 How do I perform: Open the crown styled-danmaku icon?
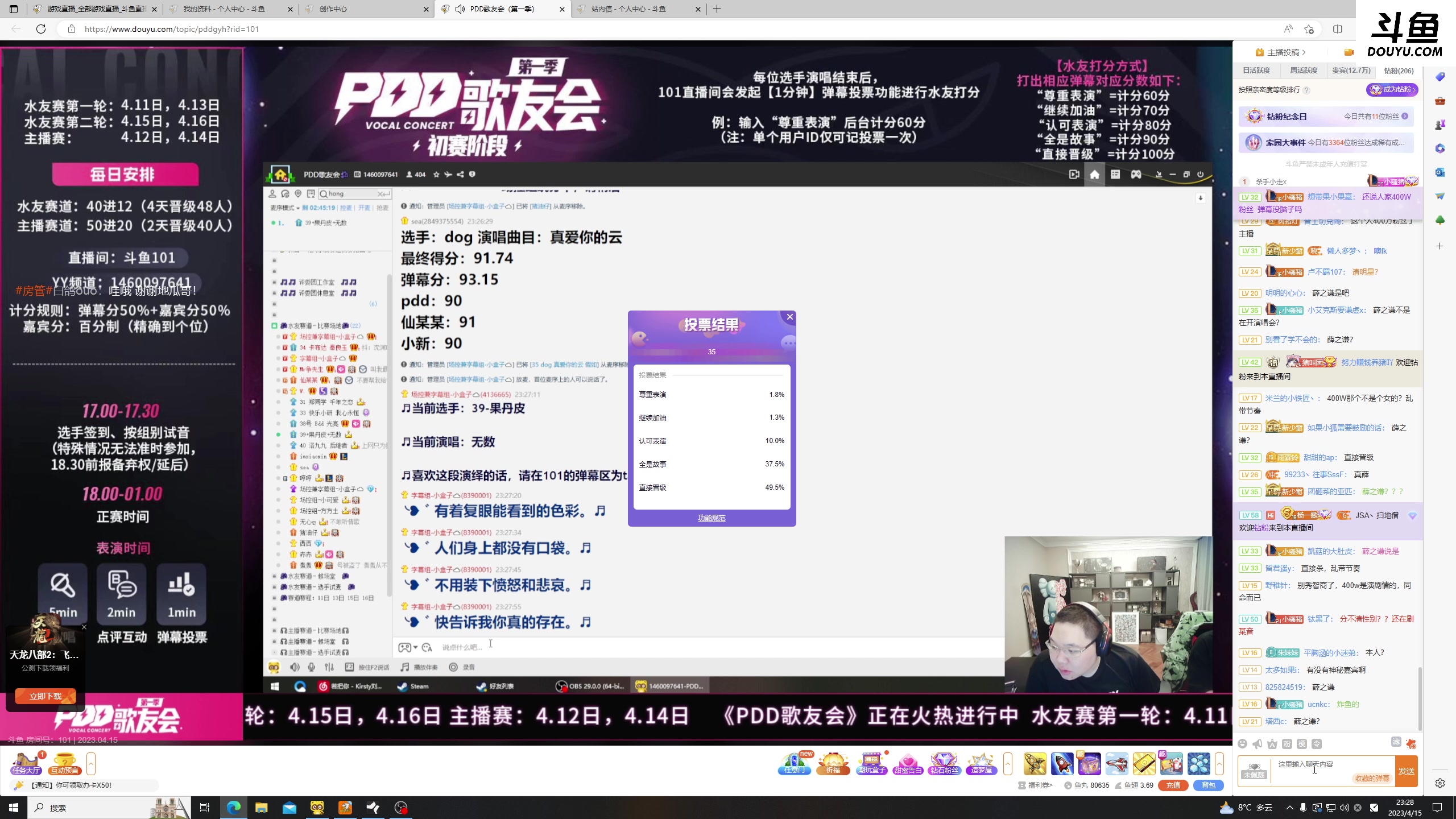1272,744
